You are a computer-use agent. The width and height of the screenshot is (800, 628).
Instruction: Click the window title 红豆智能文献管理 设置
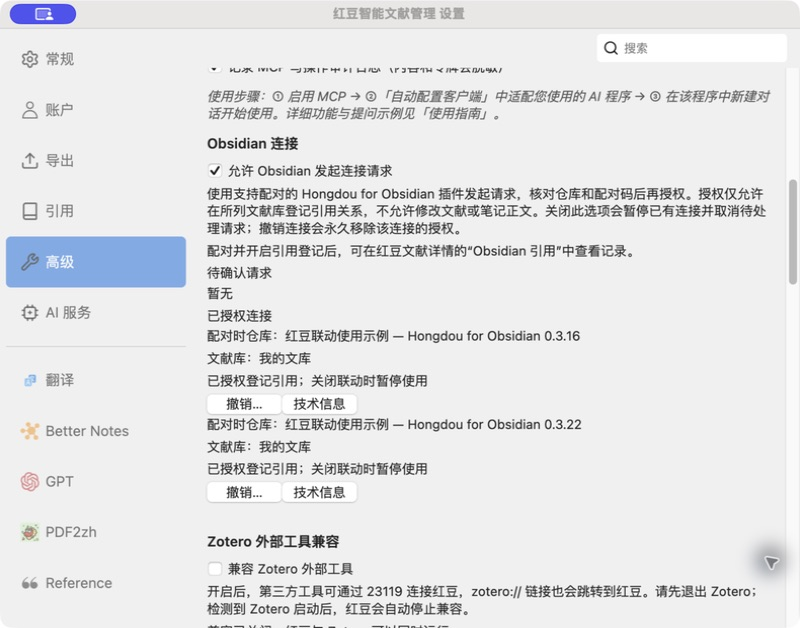pos(398,13)
